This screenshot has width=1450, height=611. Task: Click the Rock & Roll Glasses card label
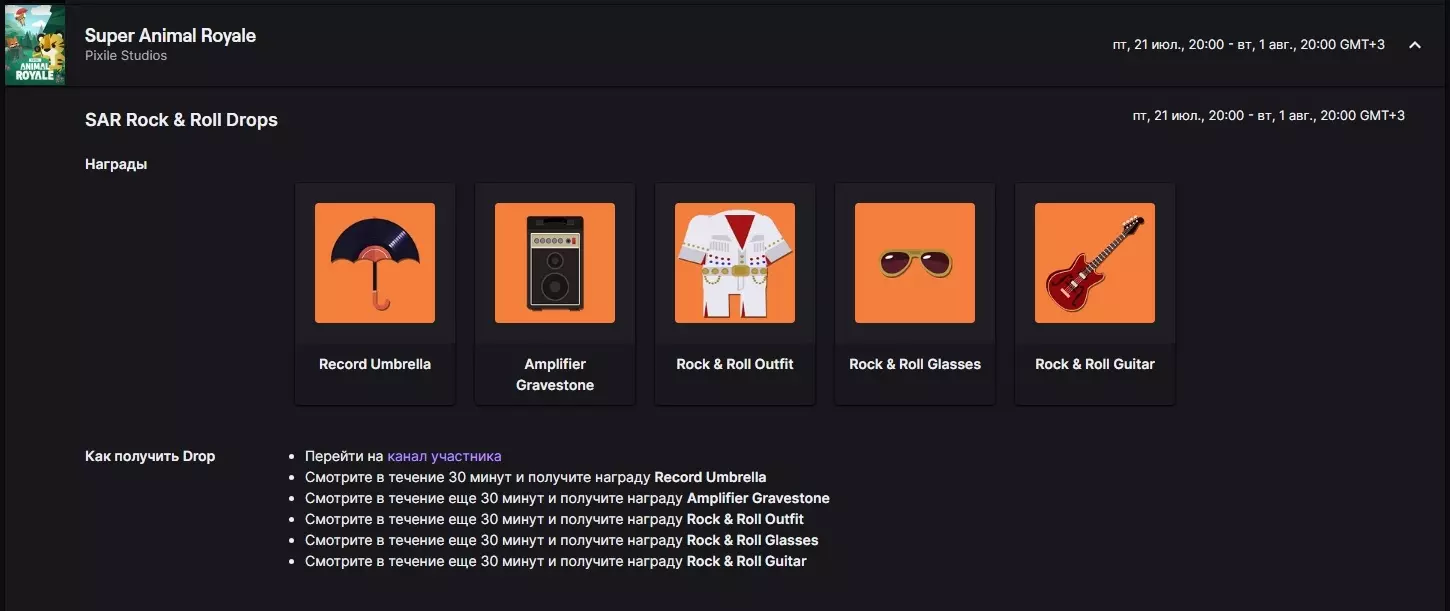(915, 364)
